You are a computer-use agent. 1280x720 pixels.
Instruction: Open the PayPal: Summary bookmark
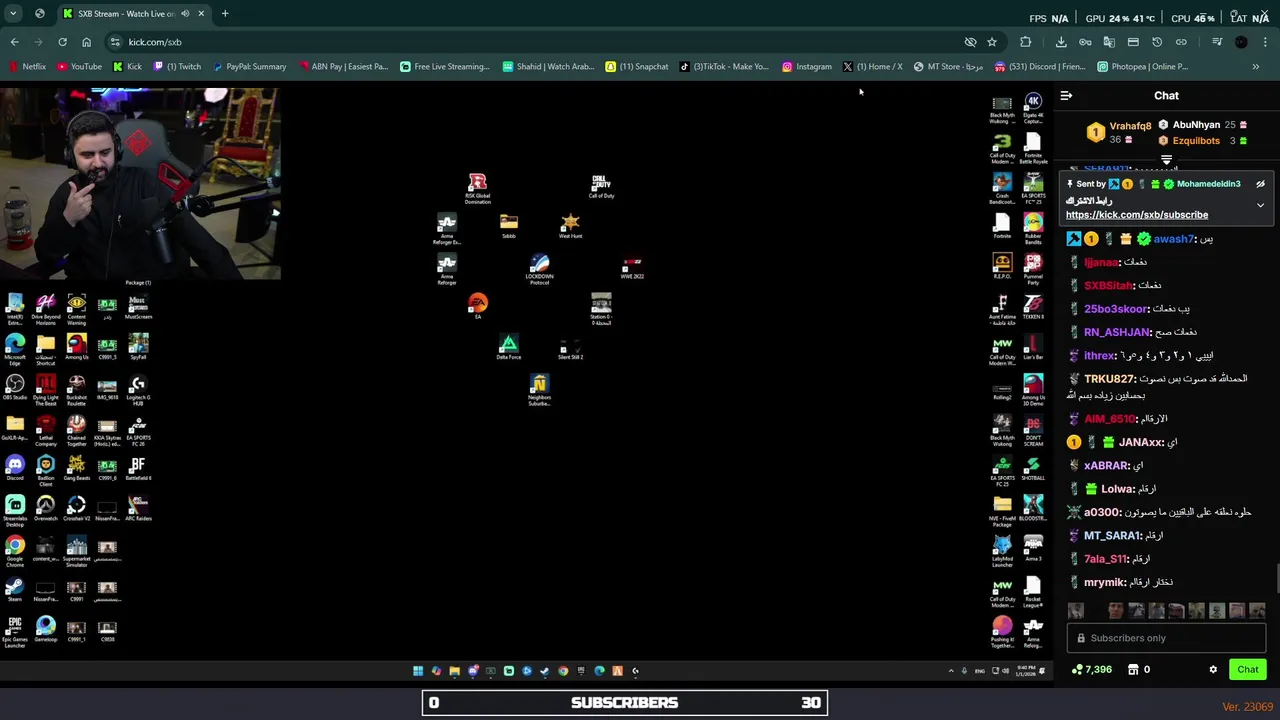point(249,67)
